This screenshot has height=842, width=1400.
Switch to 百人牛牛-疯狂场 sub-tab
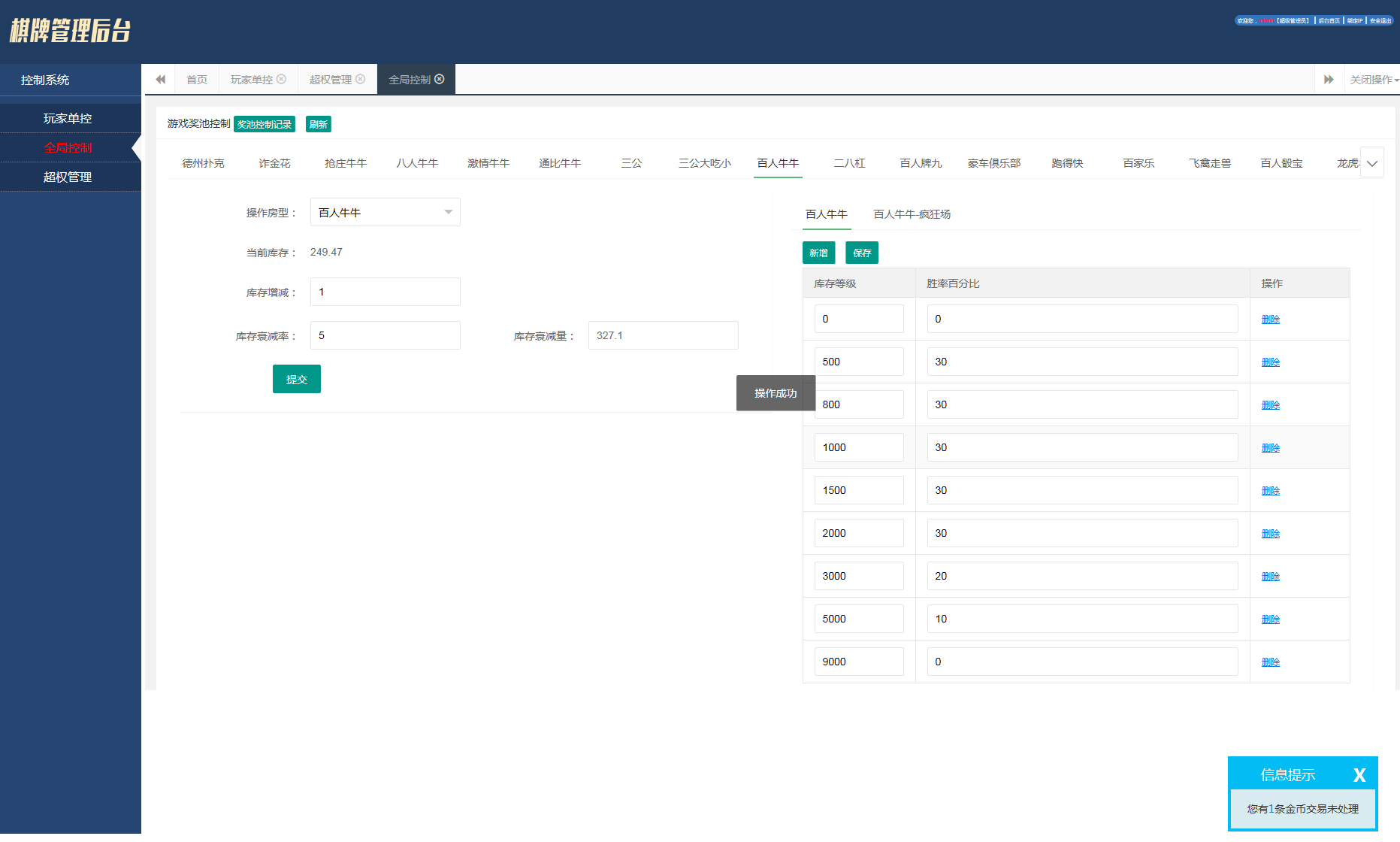point(912,214)
